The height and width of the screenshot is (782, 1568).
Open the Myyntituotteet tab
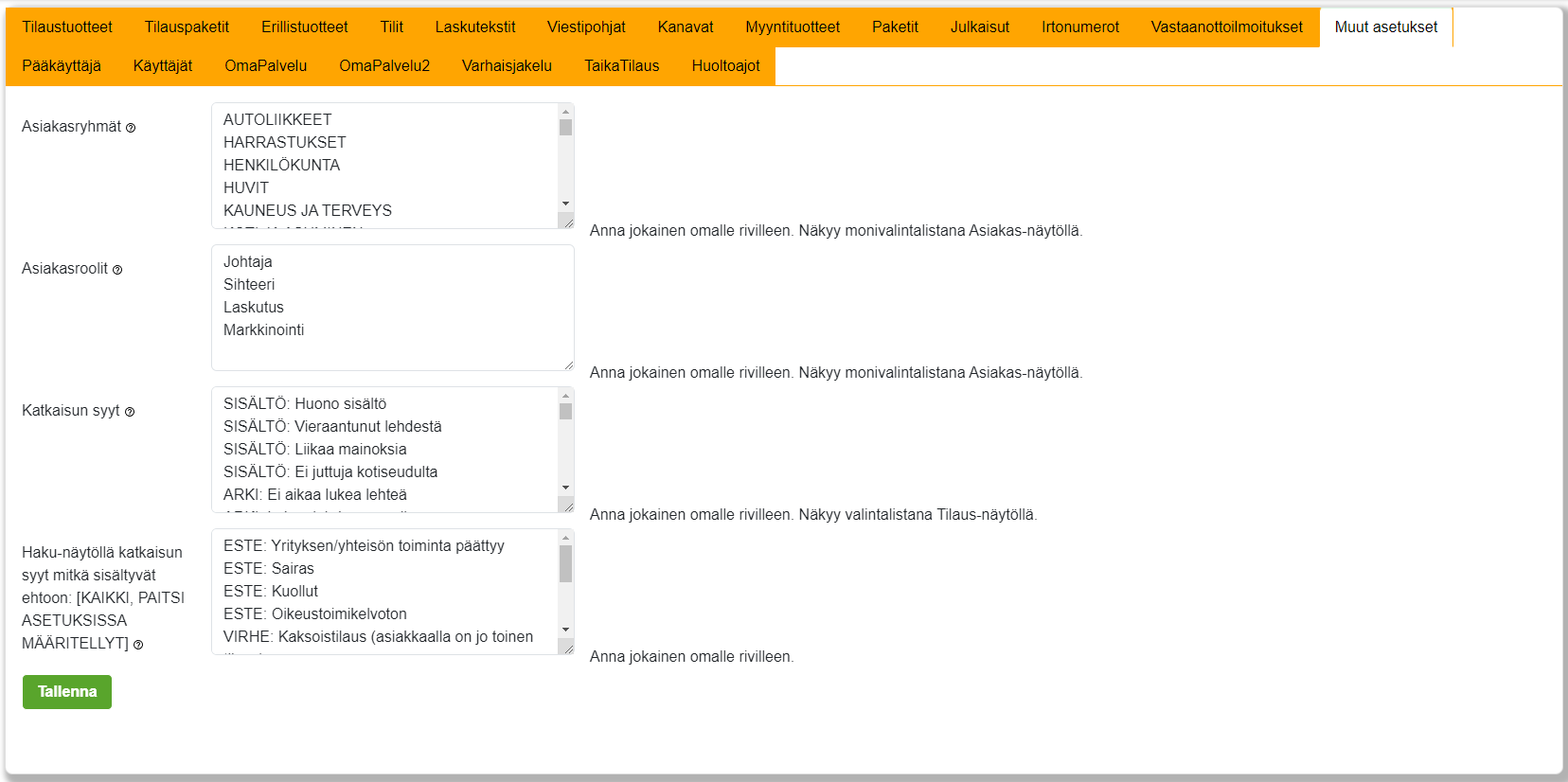793,27
